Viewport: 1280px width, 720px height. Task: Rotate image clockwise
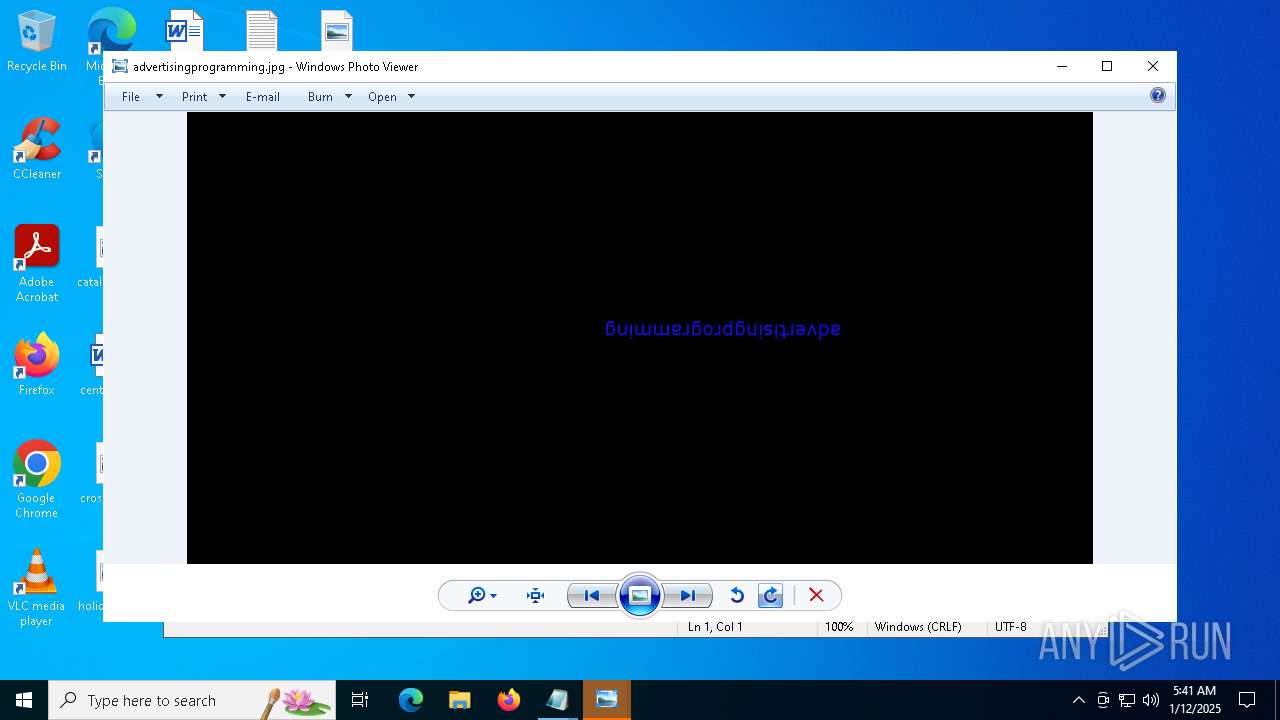point(771,596)
